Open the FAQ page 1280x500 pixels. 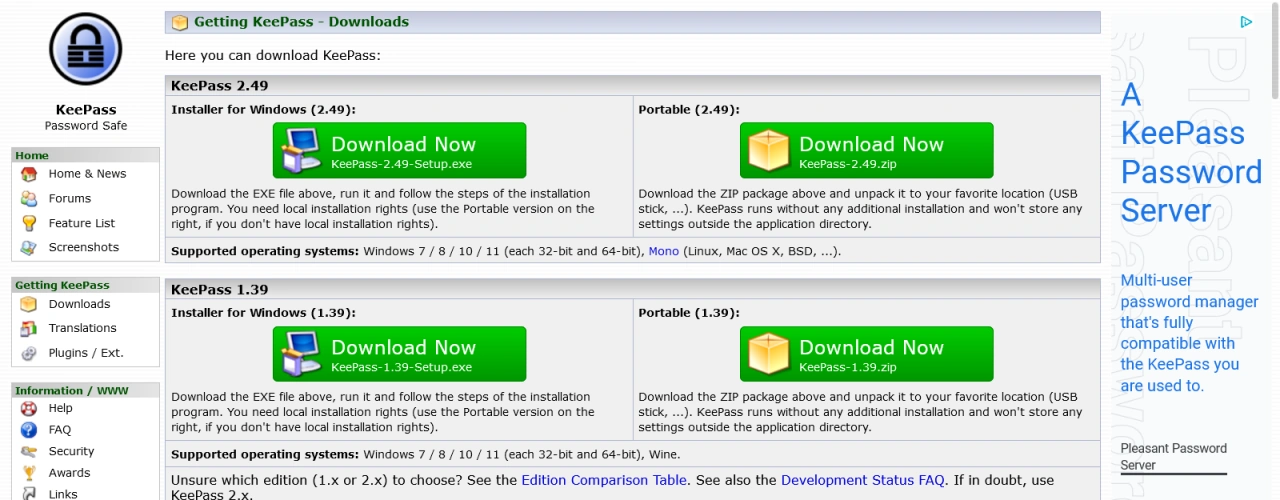(60, 430)
